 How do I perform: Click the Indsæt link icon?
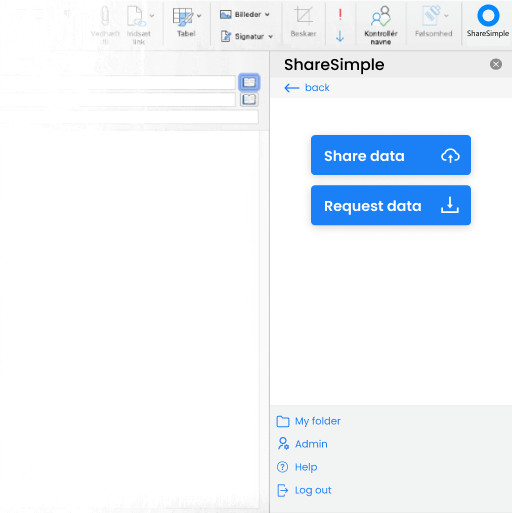pos(136,16)
